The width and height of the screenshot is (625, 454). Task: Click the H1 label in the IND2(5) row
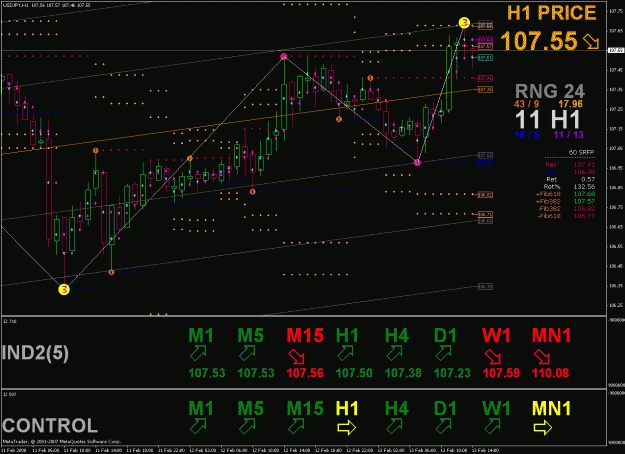tap(347, 336)
